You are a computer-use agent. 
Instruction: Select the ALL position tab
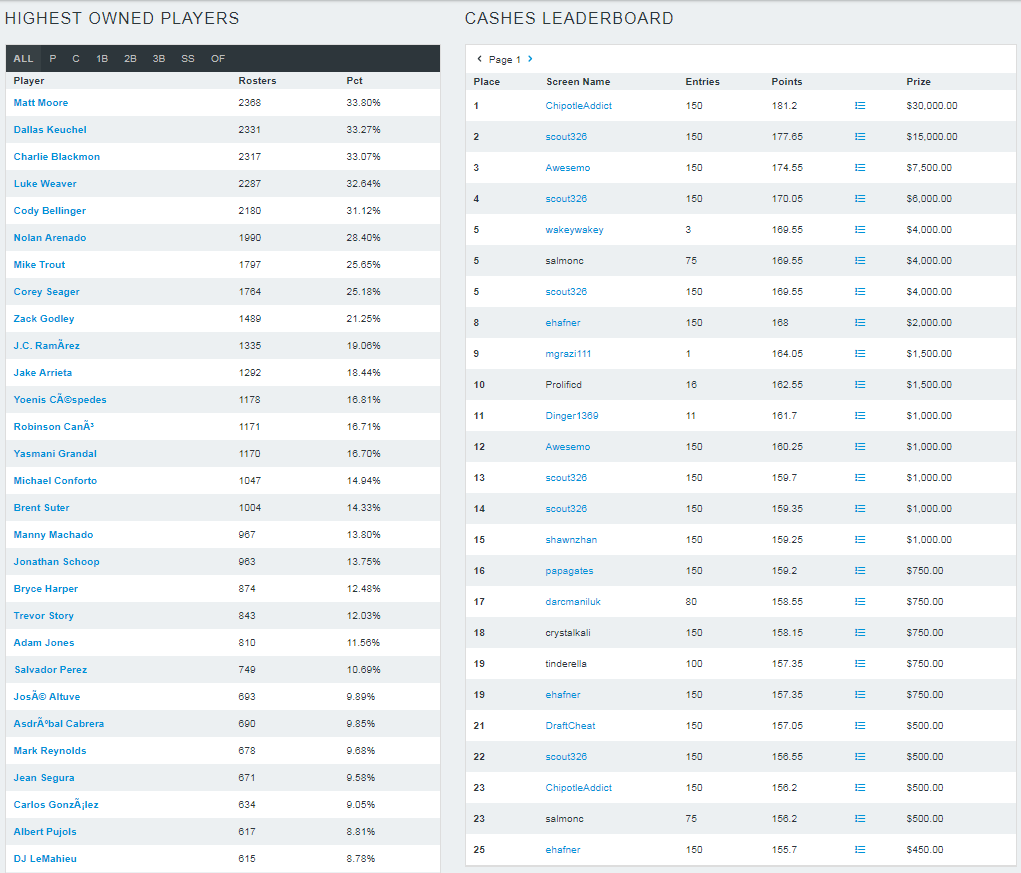[23, 59]
